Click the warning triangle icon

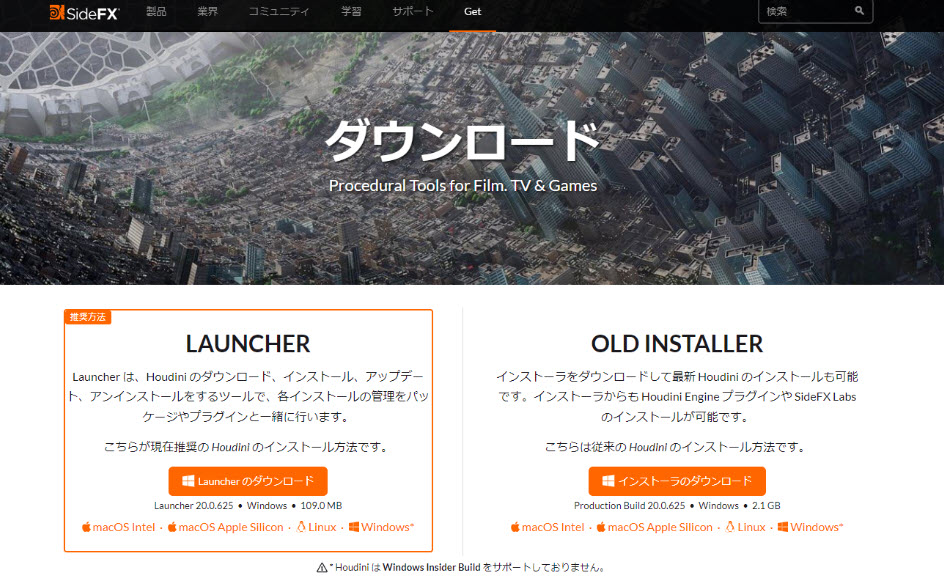(x=322, y=567)
